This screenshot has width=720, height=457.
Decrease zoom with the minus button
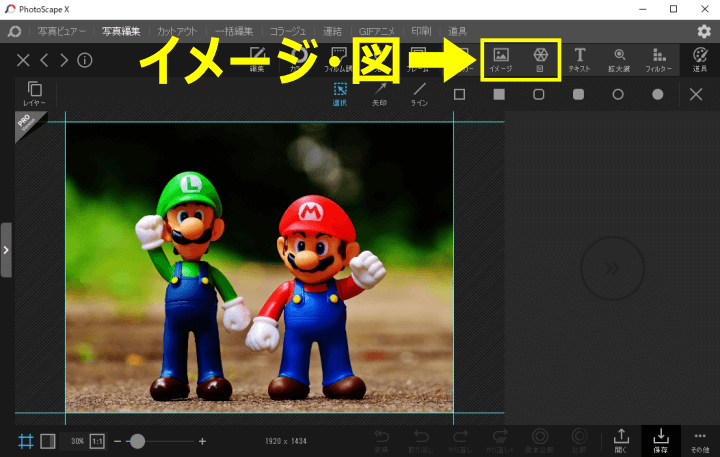(117, 441)
